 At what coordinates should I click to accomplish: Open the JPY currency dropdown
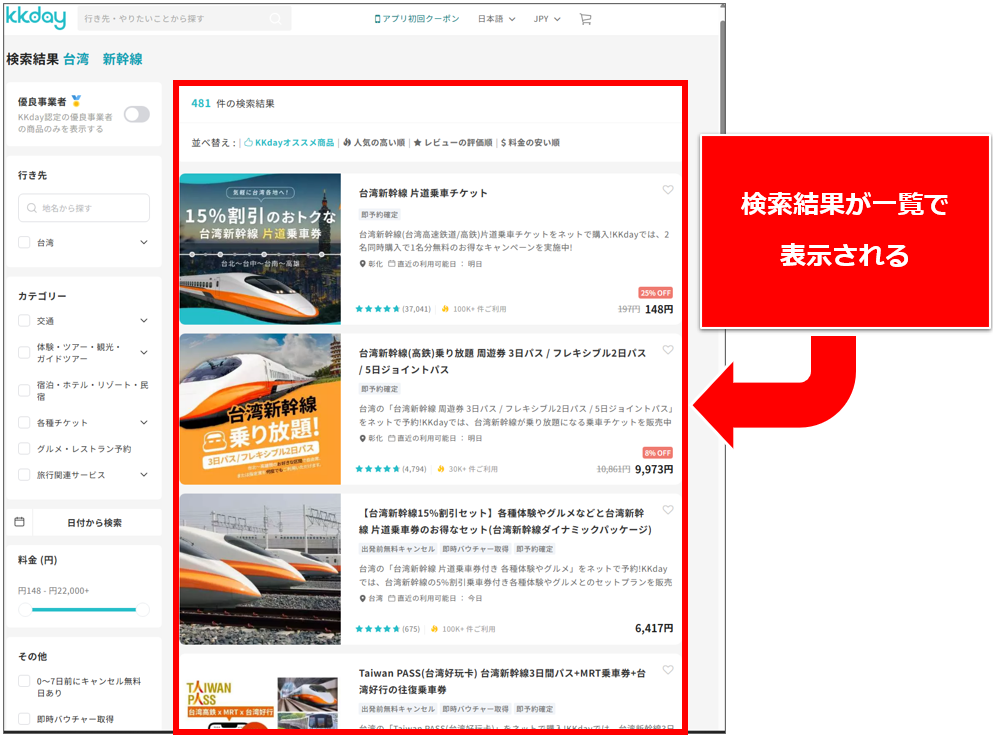tap(547, 19)
